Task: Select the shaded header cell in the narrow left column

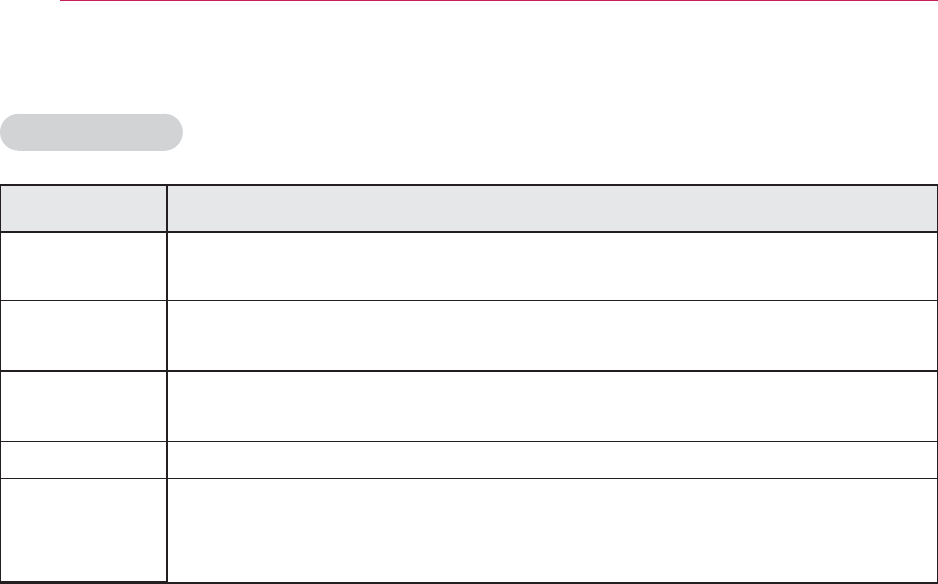Action: coord(83,208)
